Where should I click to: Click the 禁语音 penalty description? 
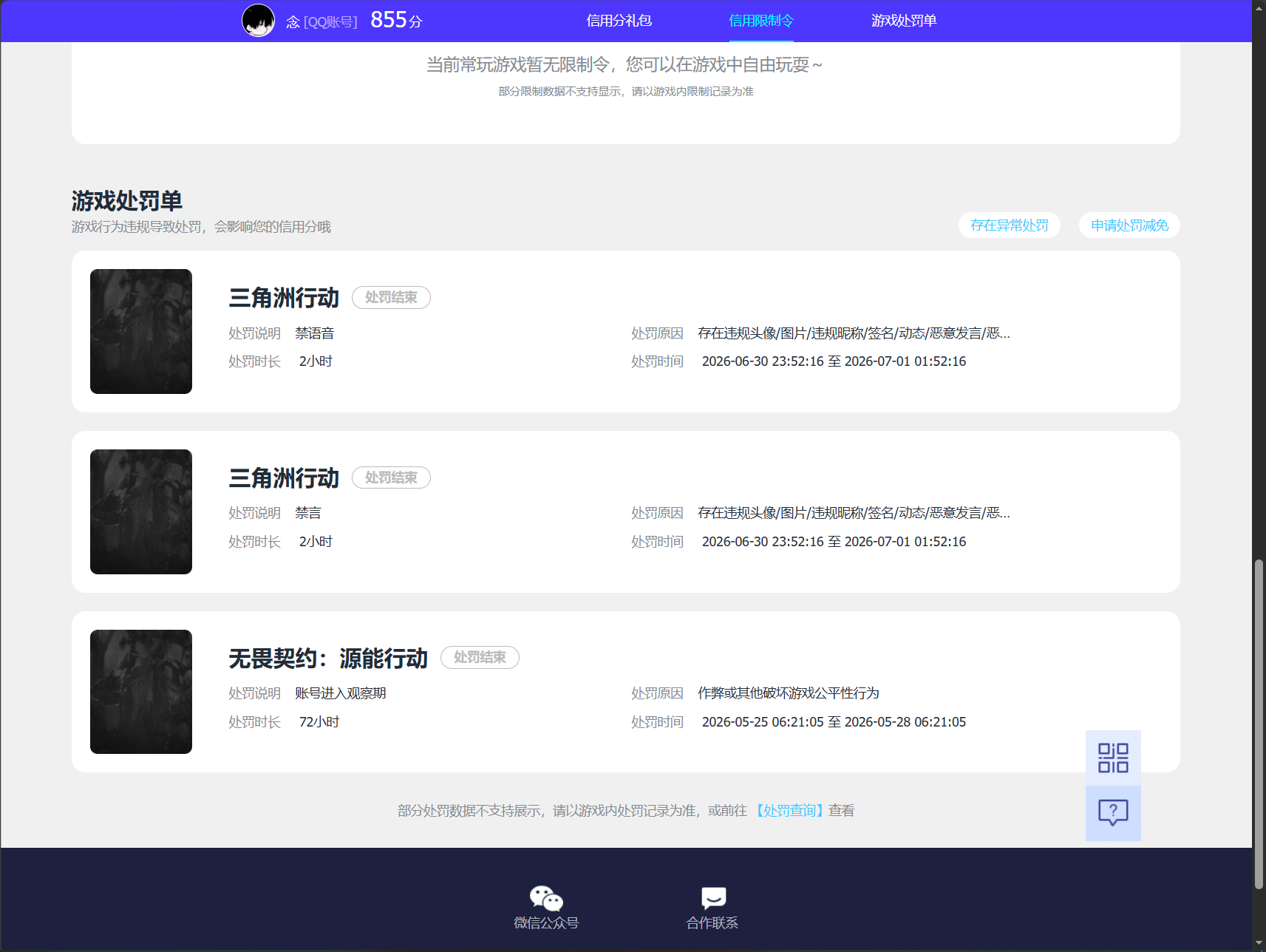[315, 333]
